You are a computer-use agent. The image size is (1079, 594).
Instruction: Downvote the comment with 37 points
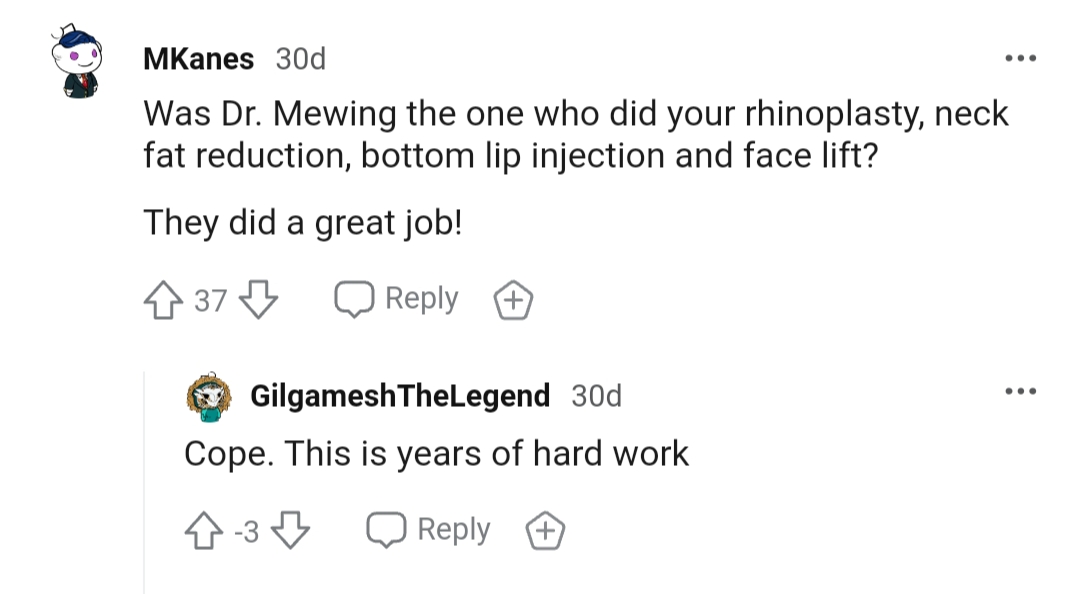tap(258, 300)
